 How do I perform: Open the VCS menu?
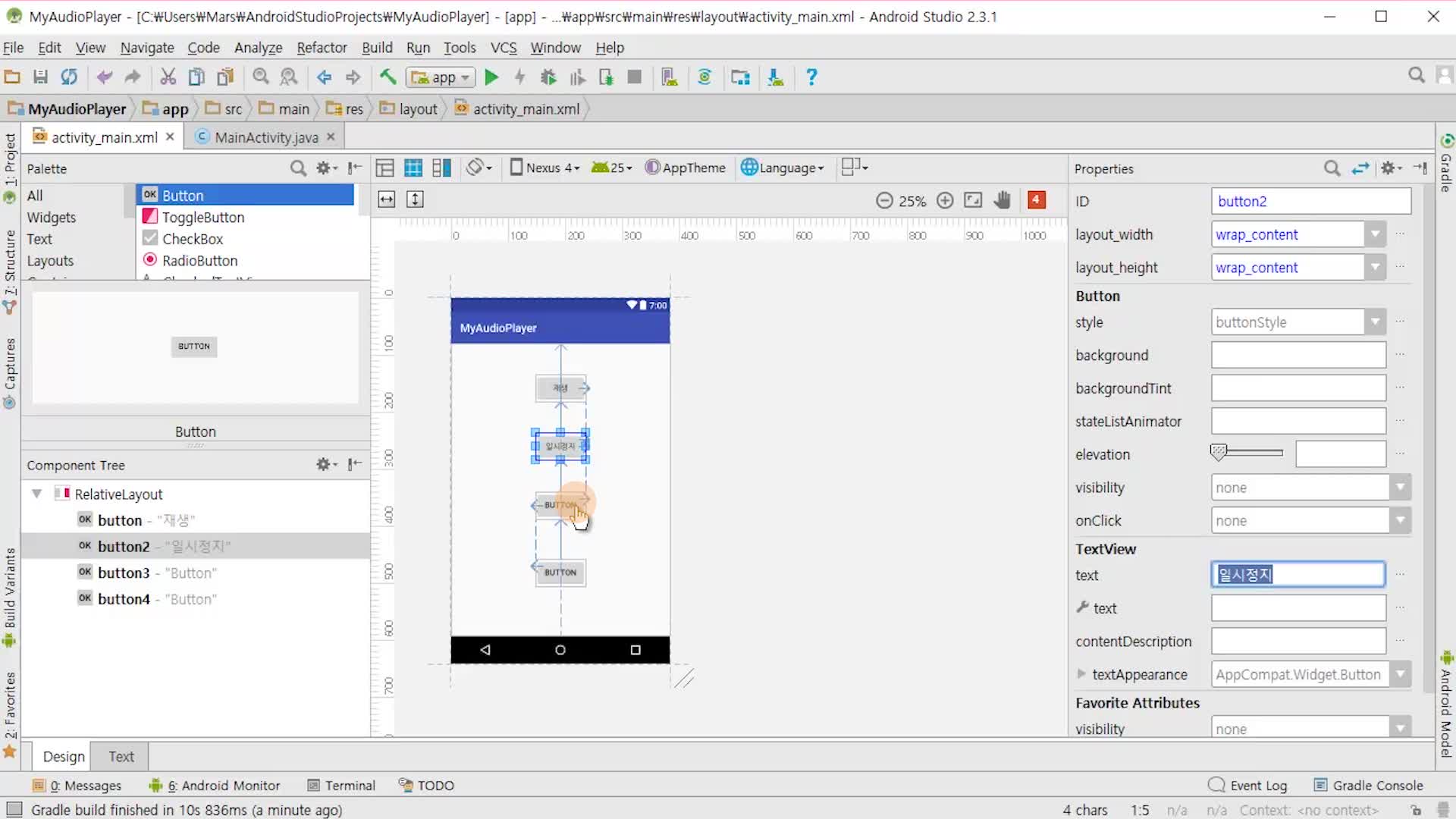[504, 48]
